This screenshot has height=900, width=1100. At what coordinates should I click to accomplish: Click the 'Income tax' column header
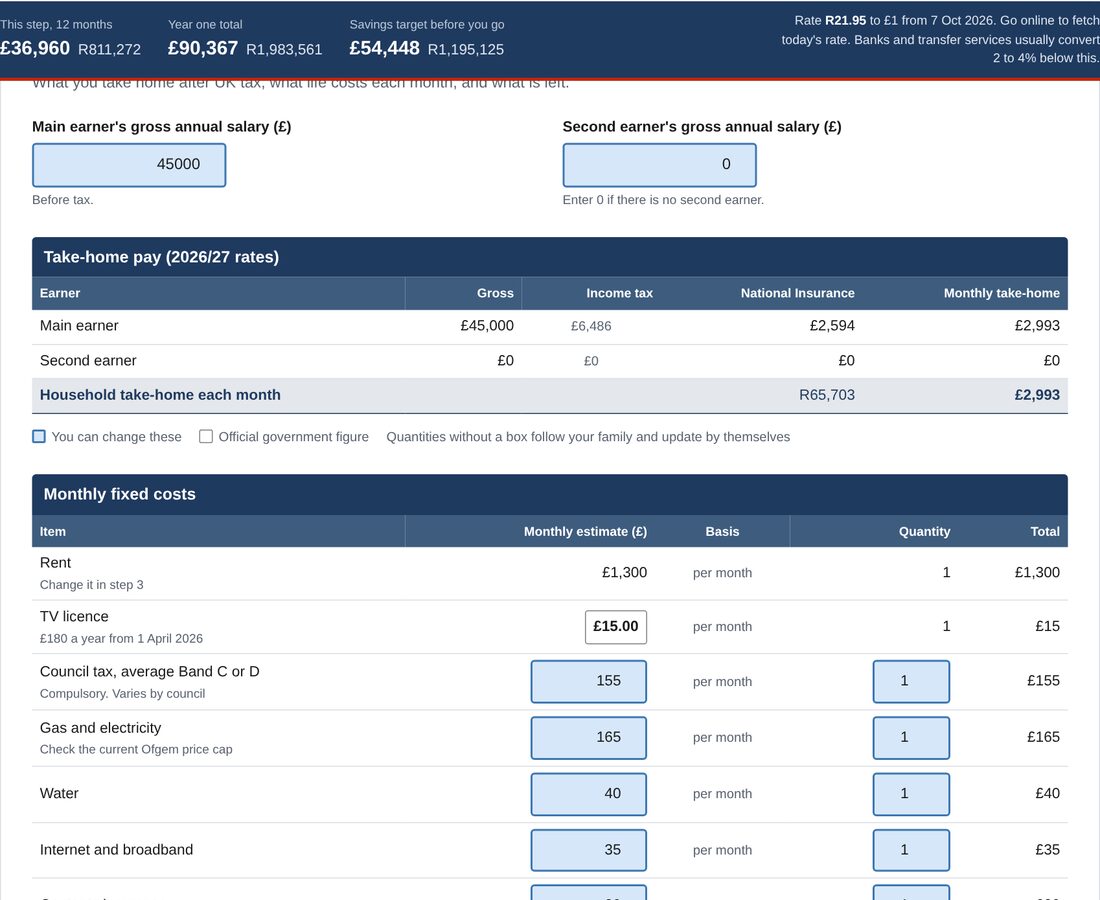point(619,293)
